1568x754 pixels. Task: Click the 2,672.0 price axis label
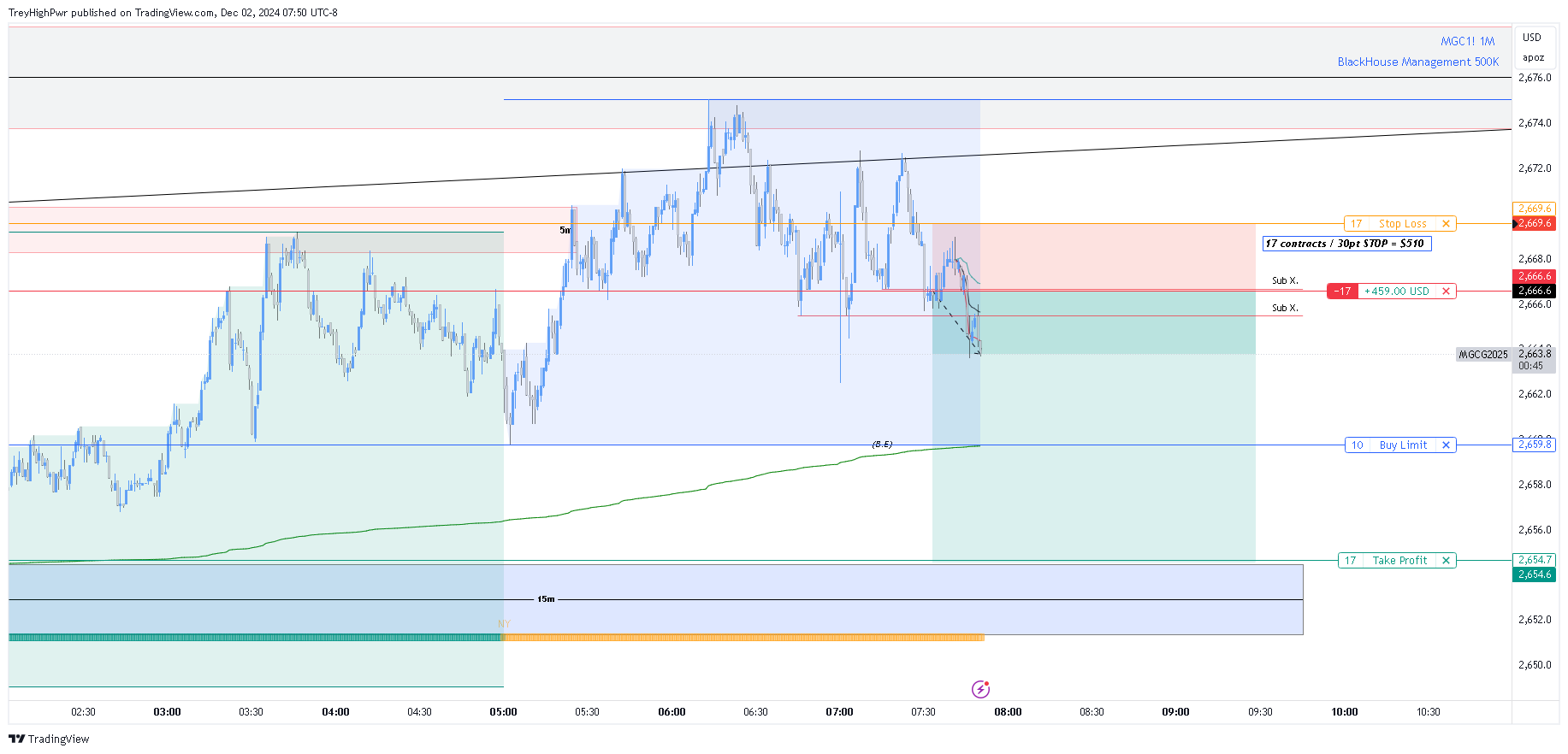[1535, 168]
